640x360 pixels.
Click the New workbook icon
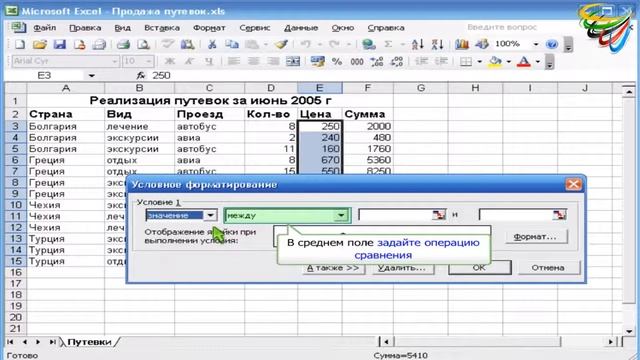[x=20, y=44]
